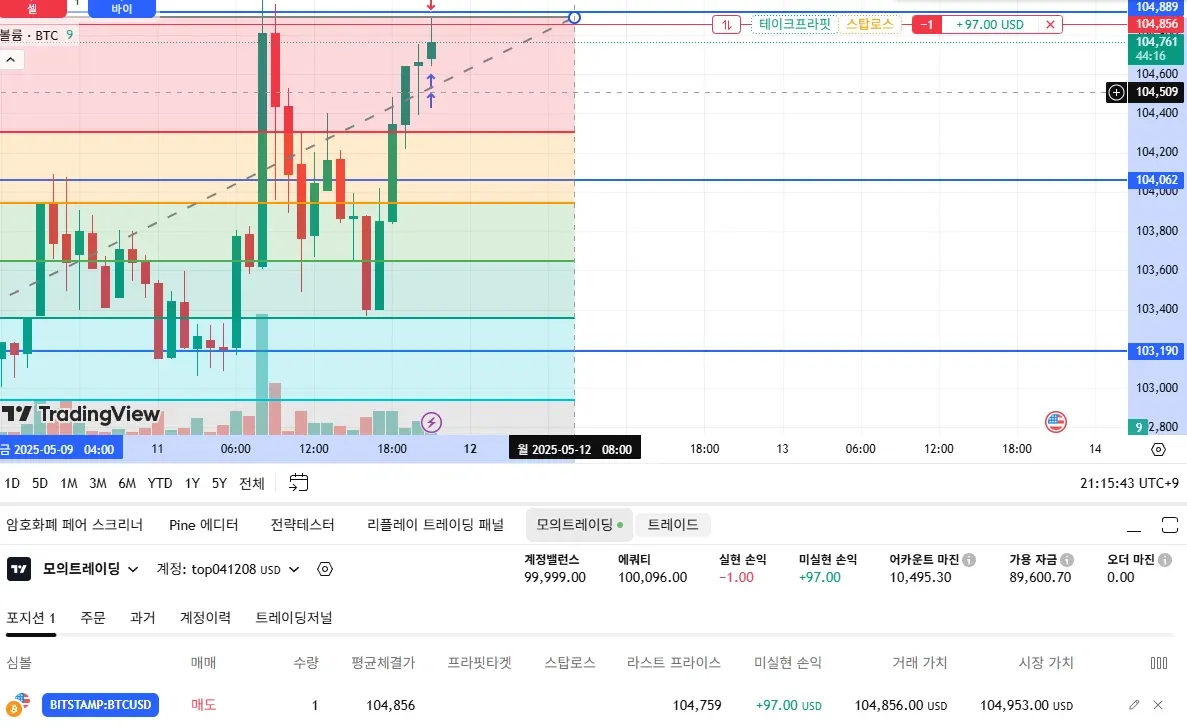Close the position with the X on the order line
The image size is (1187, 727).
pyautogui.click(x=1051, y=25)
